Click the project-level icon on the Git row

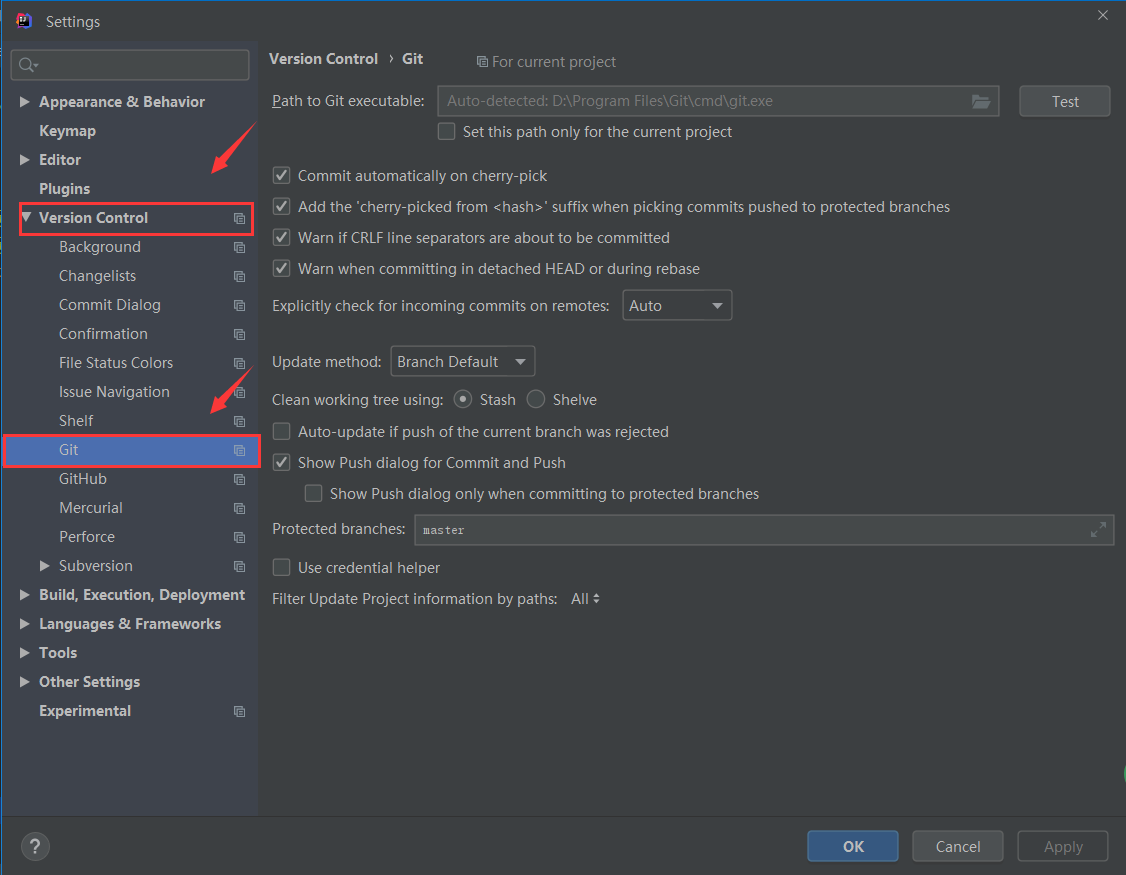[240, 450]
